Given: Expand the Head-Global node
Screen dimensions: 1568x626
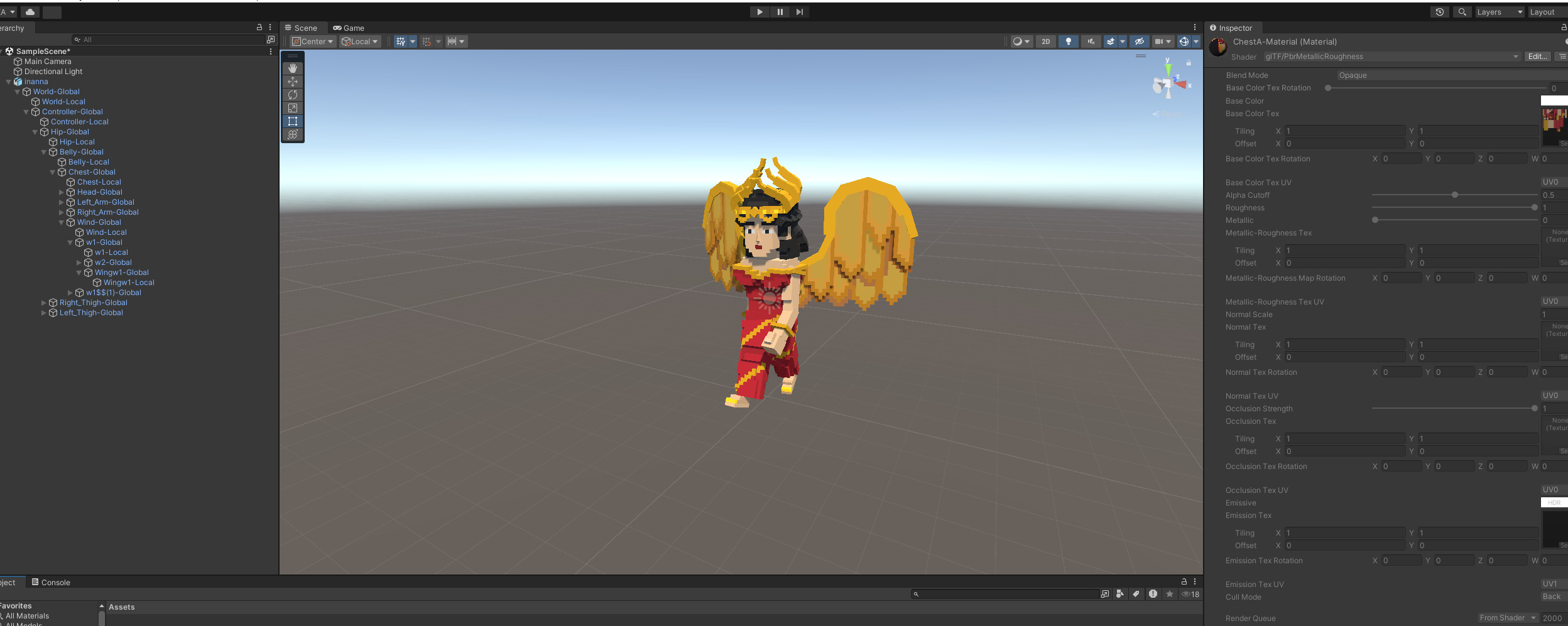Looking at the screenshot, I should [x=62, y=192].
